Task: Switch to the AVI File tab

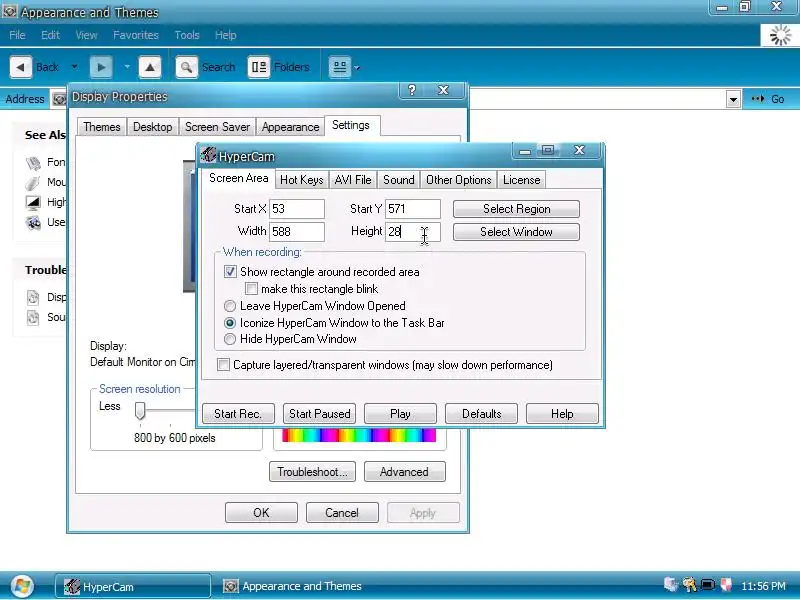Action: pyautogui.click(x=353, y=180)
